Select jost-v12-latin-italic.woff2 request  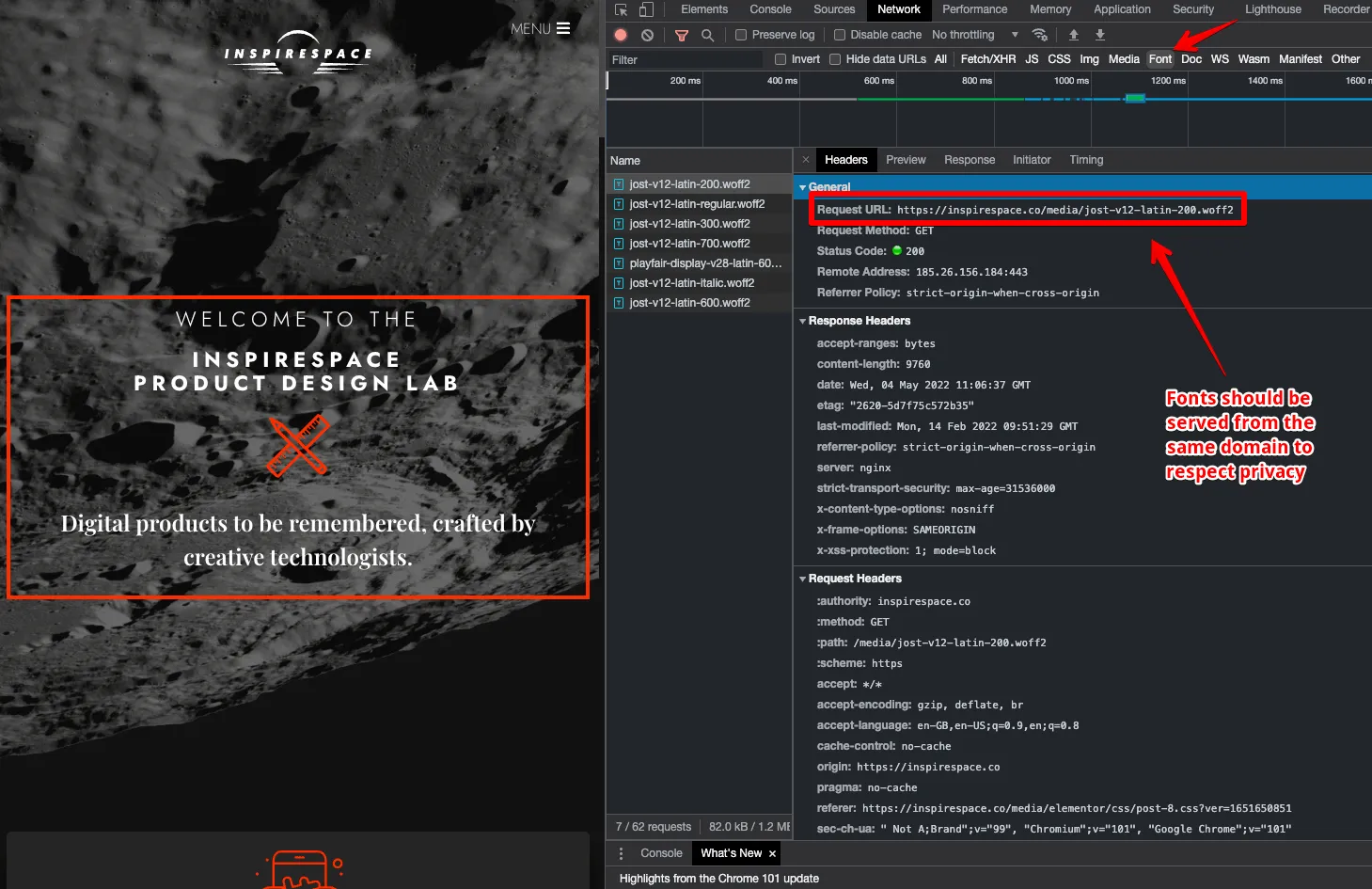click(699, 283)
